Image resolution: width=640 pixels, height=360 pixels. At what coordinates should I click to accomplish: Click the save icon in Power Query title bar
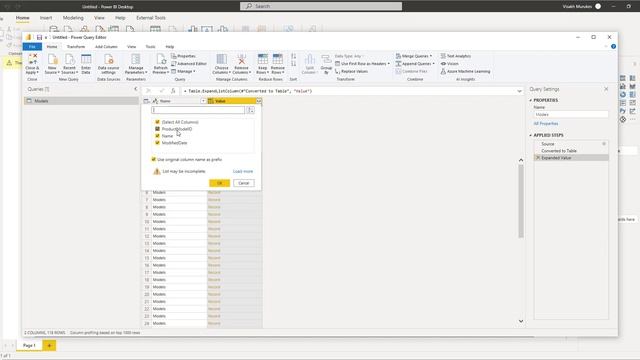(39, 37)
